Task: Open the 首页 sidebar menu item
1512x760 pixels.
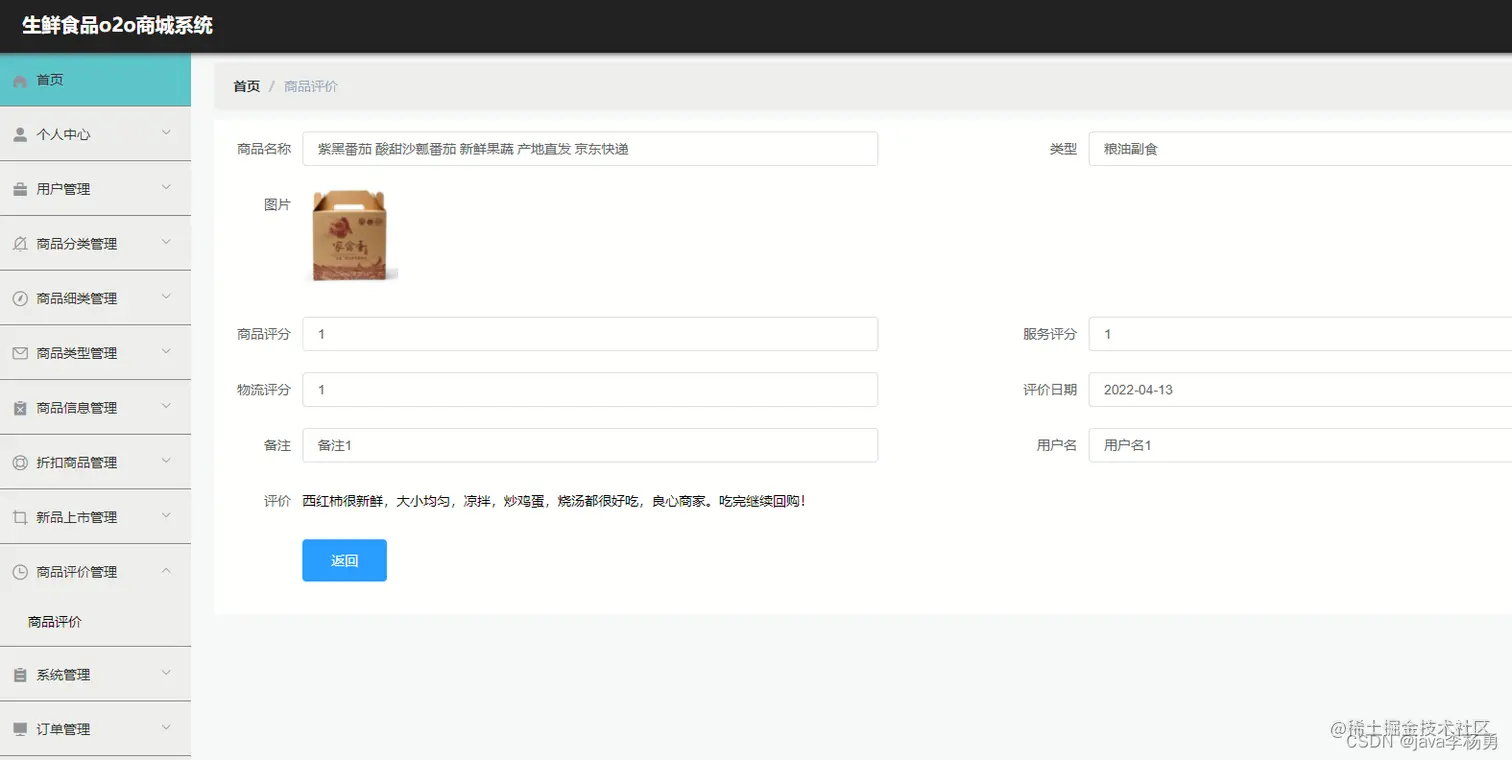Action: click(95, 80)
